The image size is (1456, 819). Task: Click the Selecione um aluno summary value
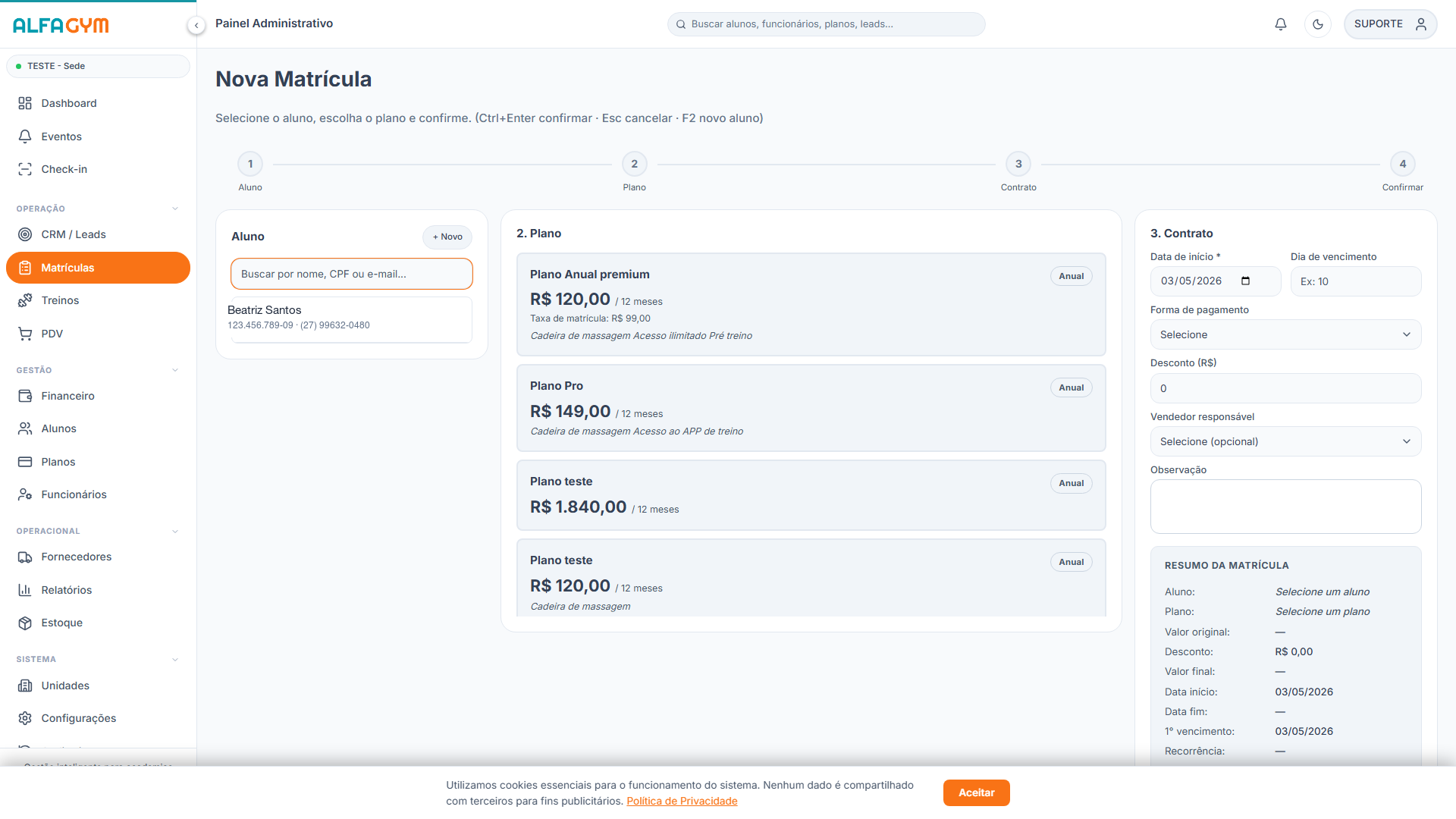[x=1322, y=591]
